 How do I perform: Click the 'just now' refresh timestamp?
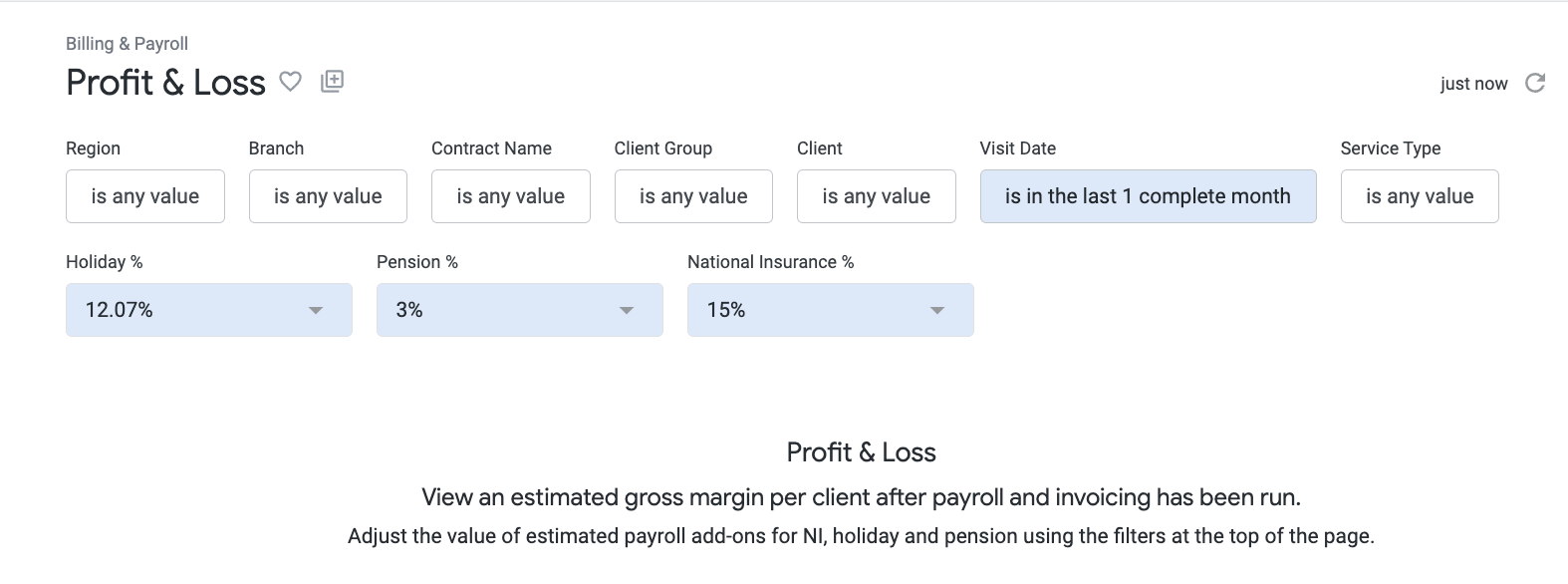point(1474,84)
